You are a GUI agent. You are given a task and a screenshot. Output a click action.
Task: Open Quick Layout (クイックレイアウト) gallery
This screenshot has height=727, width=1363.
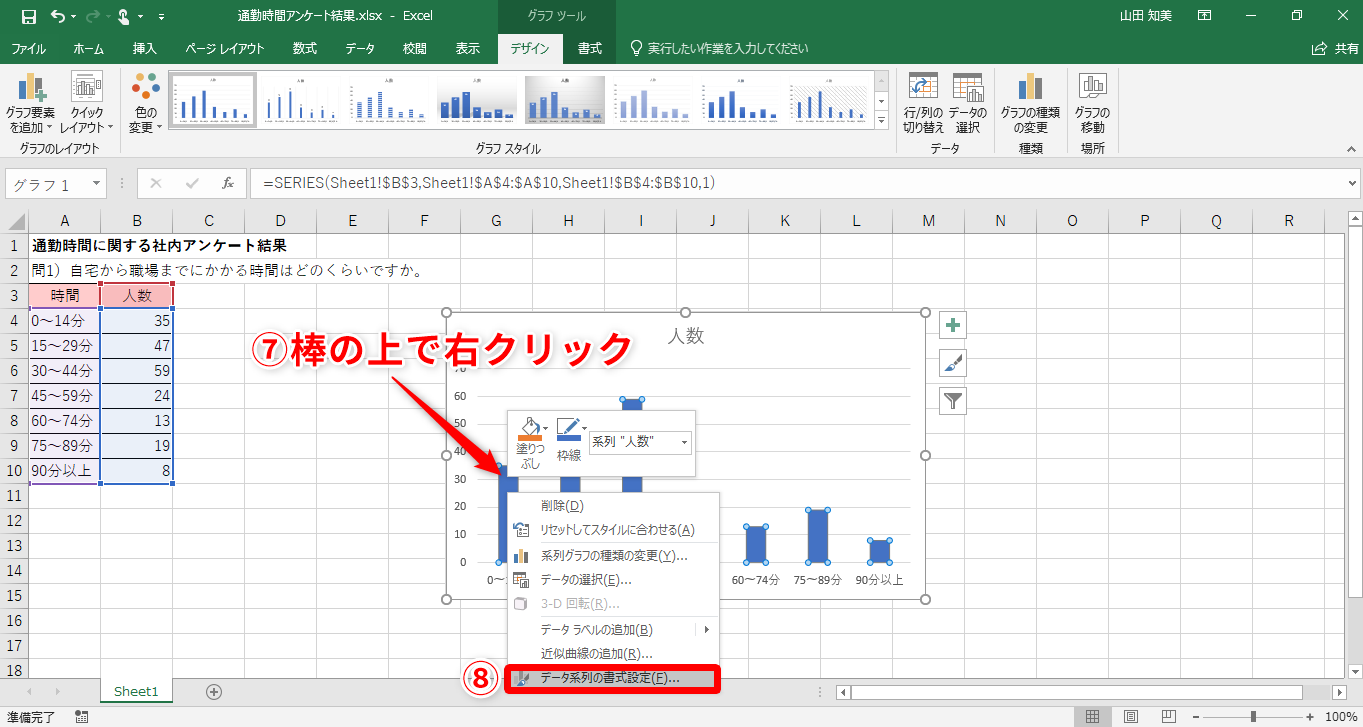click(87, 104)
